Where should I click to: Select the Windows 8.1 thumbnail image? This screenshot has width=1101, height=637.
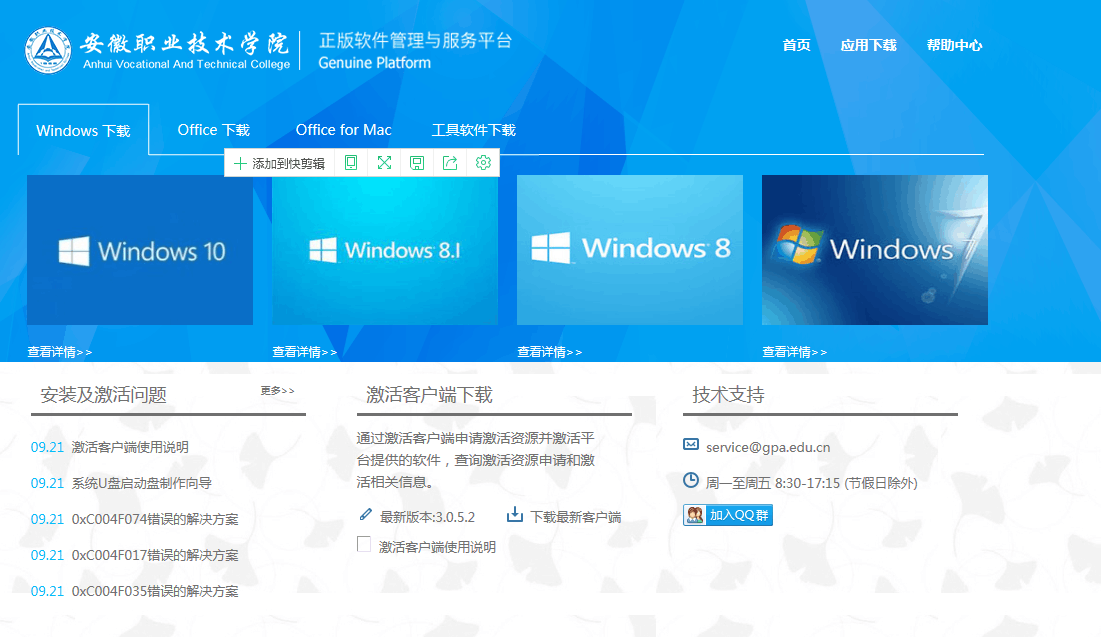tap(385, 250)
